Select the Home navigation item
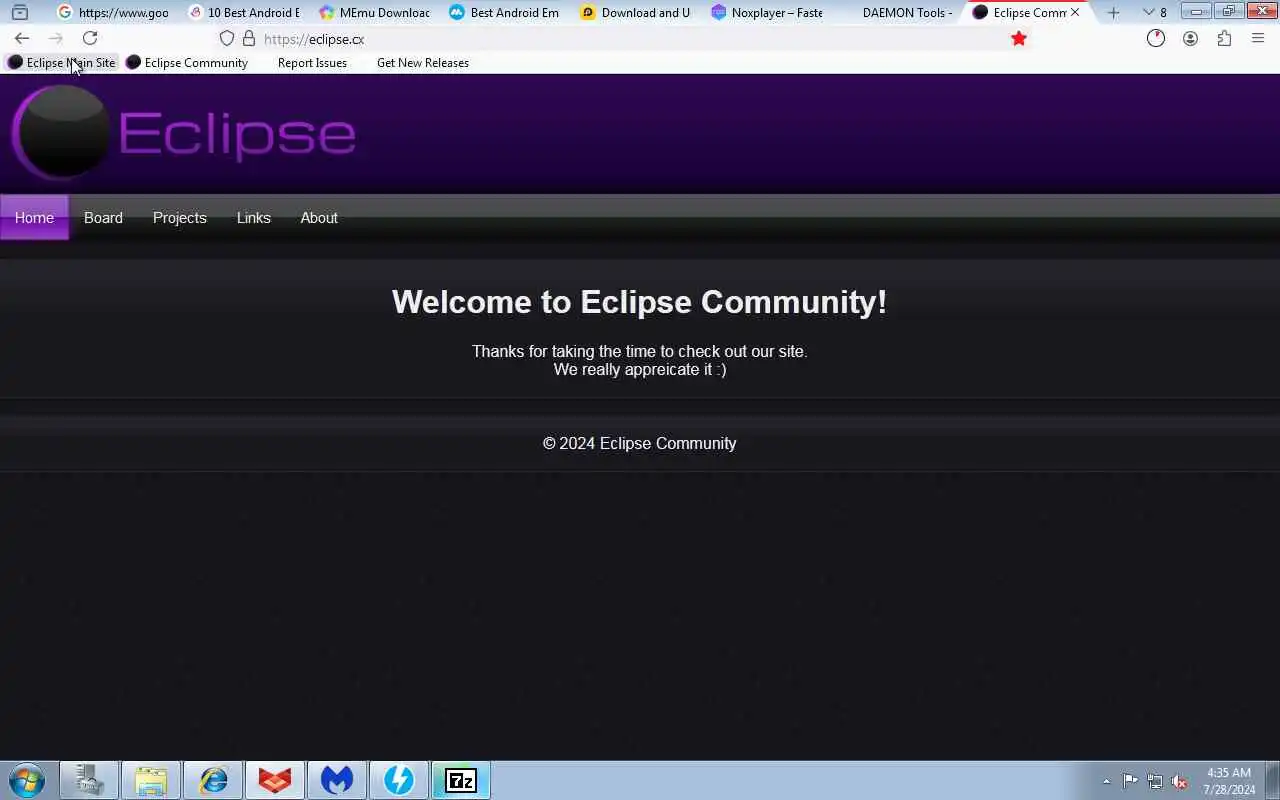1280x800 pixels. (34, 217)
